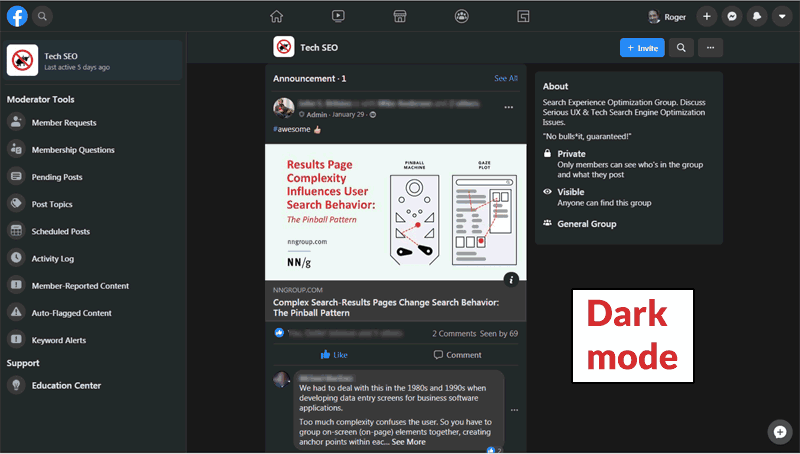Screen dimensions: 800x454
Task: Like the announcement post
Action: click(334, 355)
